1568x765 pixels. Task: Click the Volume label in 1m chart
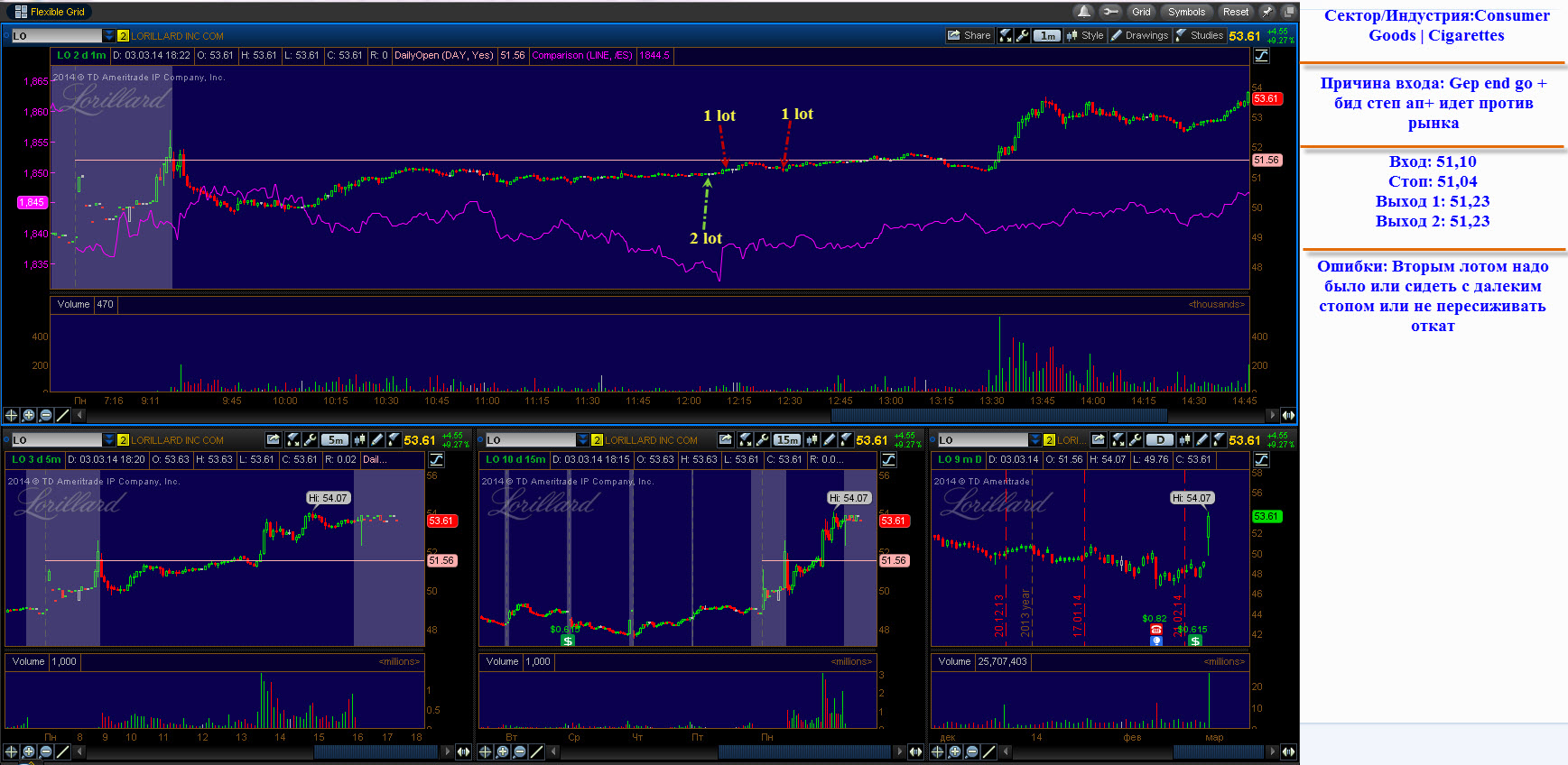point(73,304)
